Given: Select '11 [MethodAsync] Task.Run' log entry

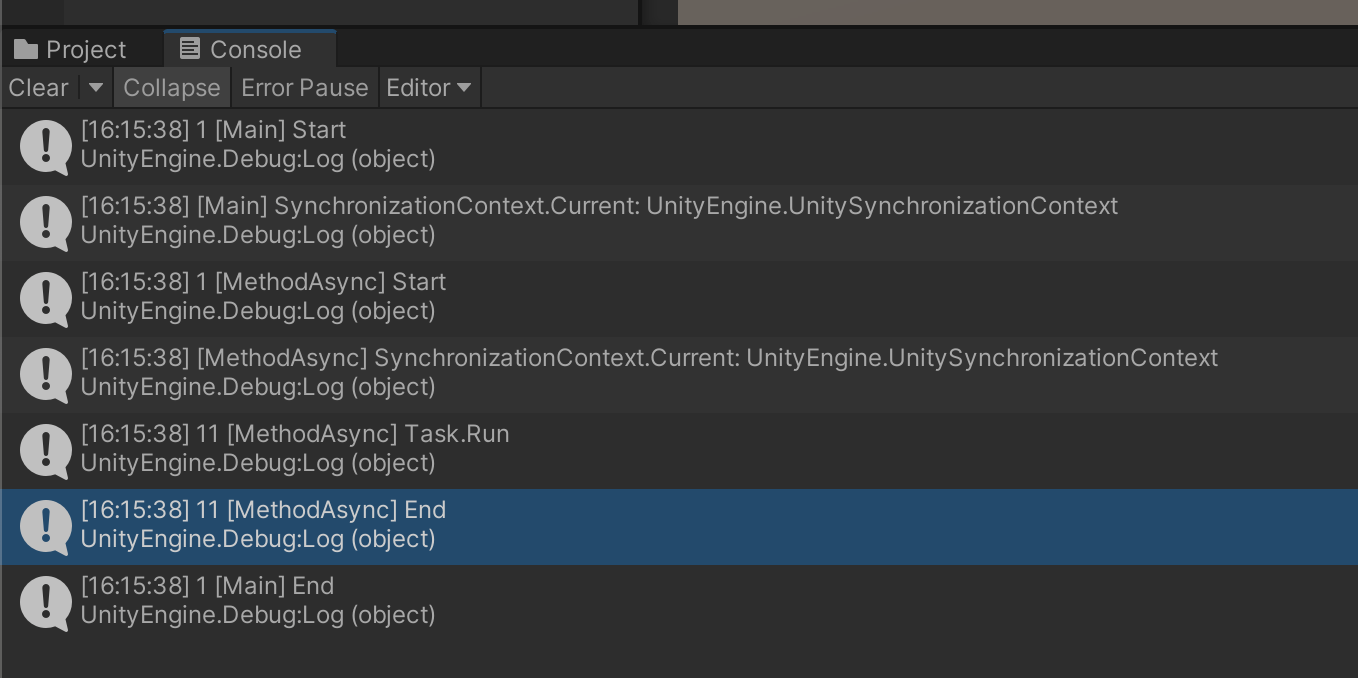Looking at the screenshot, I should [679, 450].
